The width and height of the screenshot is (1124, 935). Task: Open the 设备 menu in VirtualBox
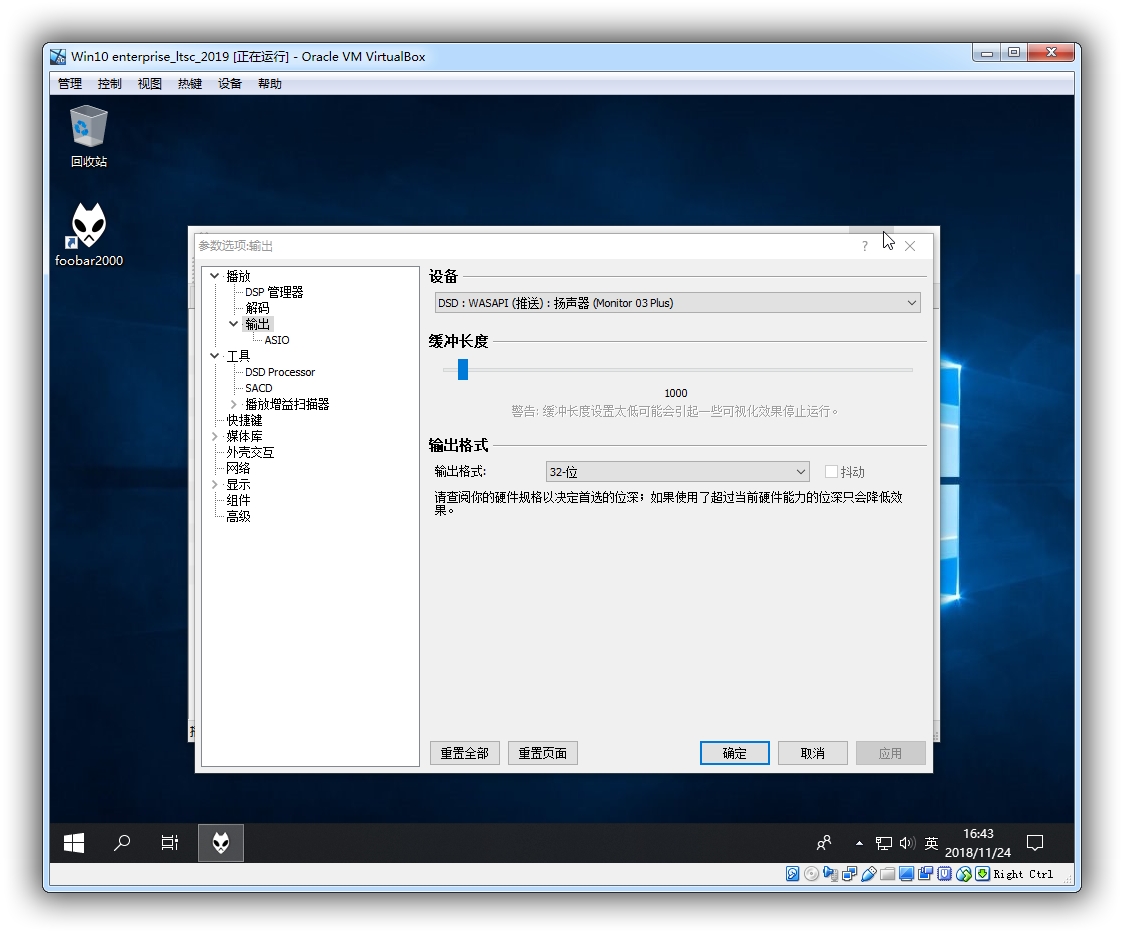click(x=229, y=83)
